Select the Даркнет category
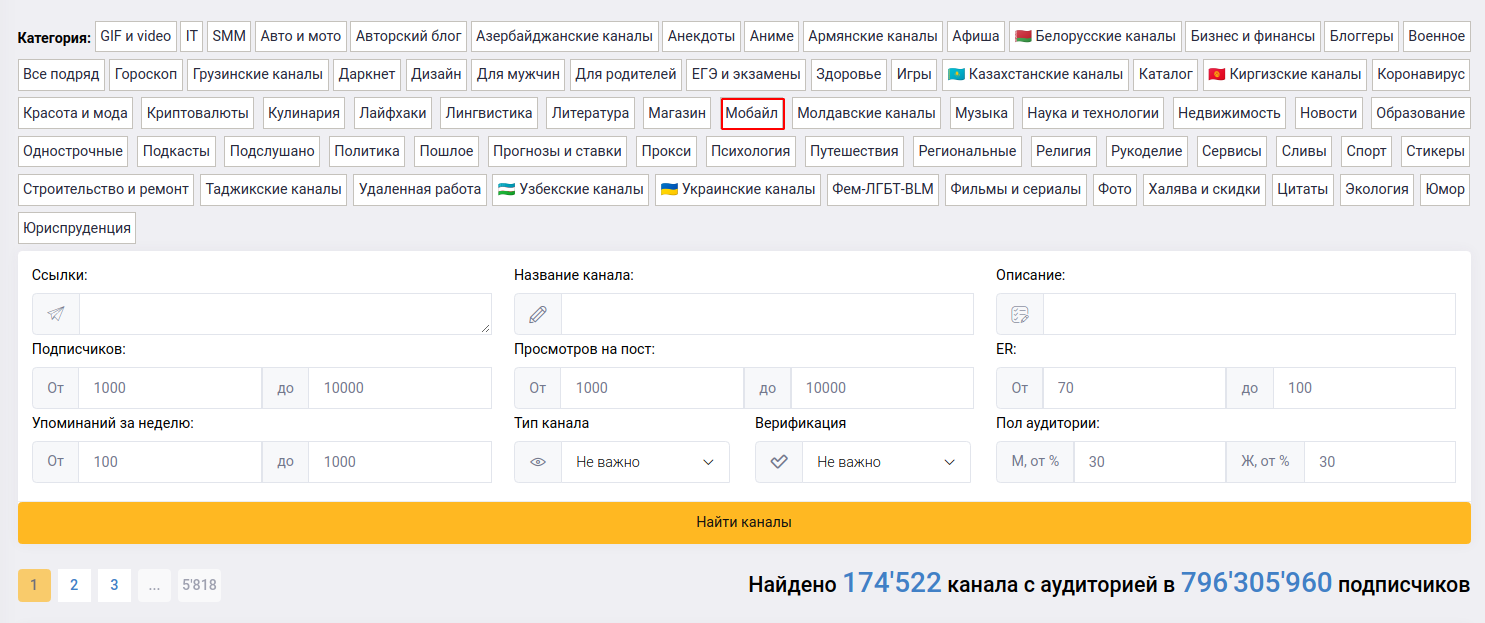Image resolution: width=1485 pixels, height=623 pixels. tap(367, 74)
